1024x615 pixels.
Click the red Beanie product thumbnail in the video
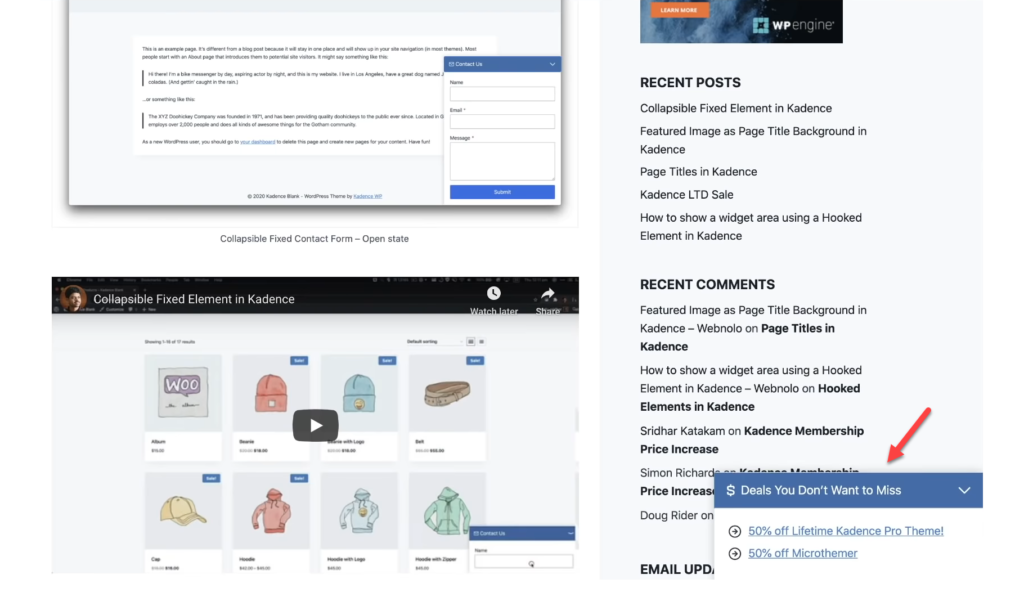[x=271, y=393]
